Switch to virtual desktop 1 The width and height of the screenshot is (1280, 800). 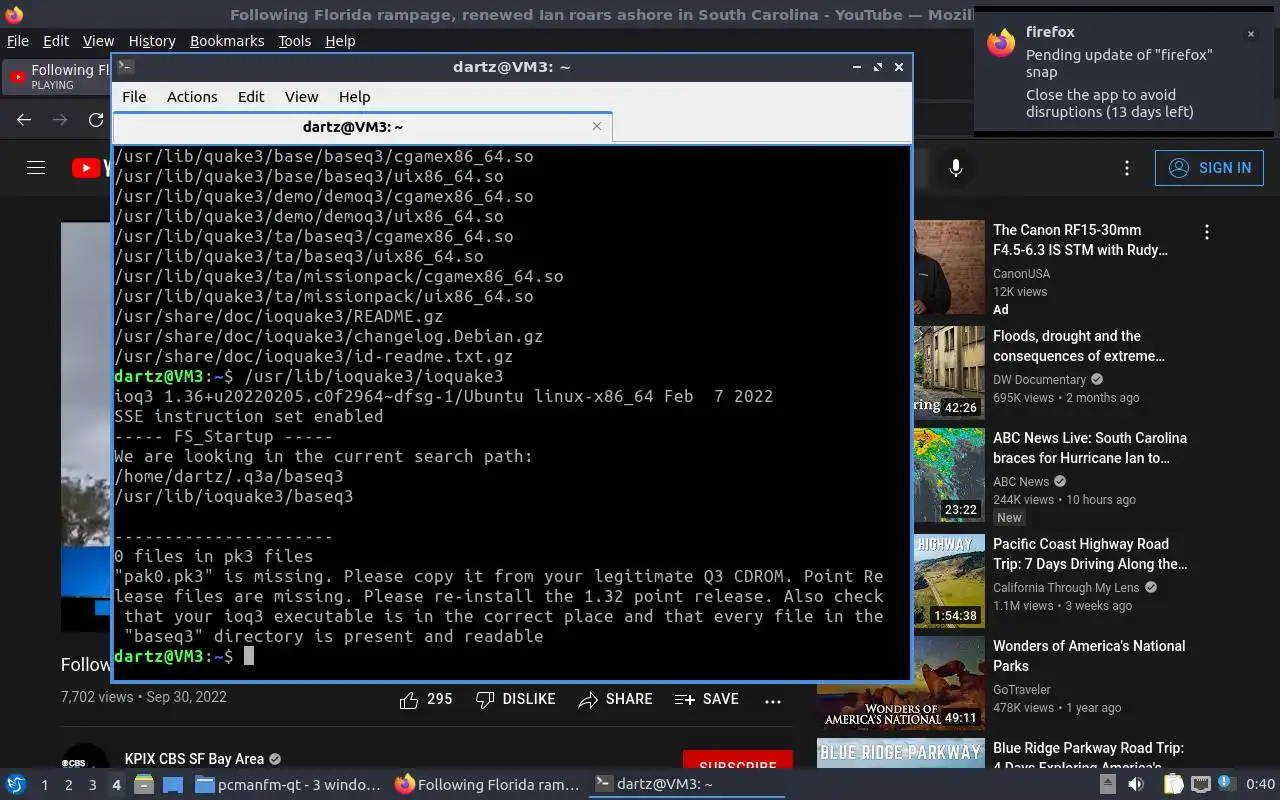coord(44,785)
